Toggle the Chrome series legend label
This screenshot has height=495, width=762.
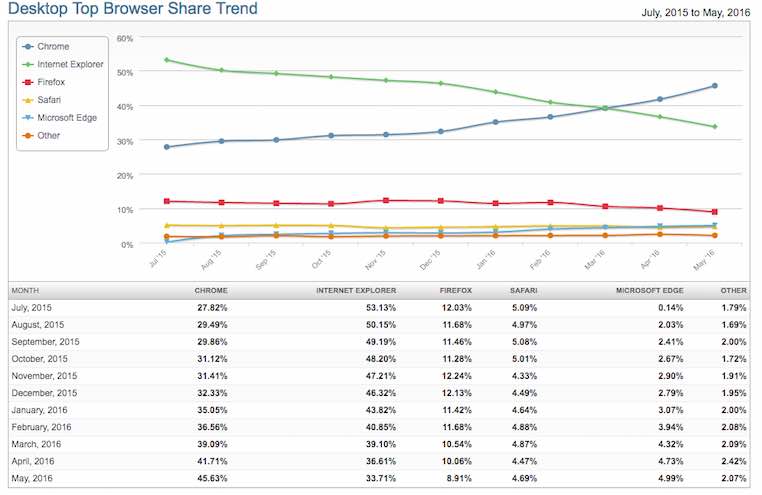click(x=52, y=47)
